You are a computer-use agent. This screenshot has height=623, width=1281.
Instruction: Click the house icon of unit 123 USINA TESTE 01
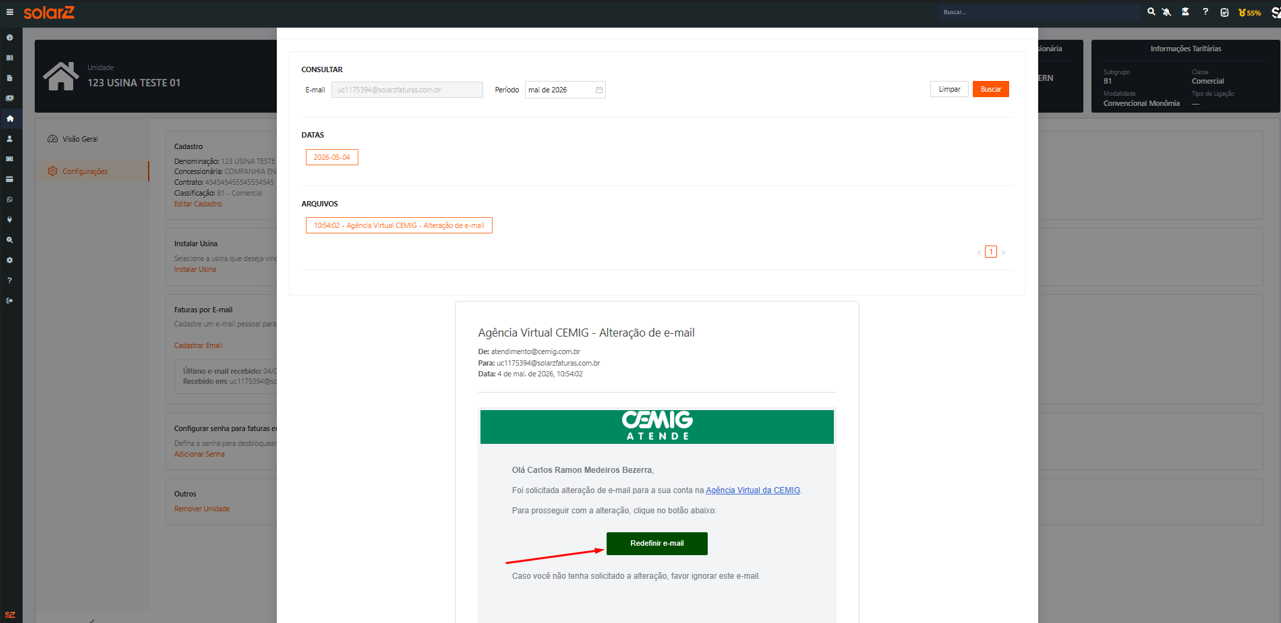pos(61,76)
